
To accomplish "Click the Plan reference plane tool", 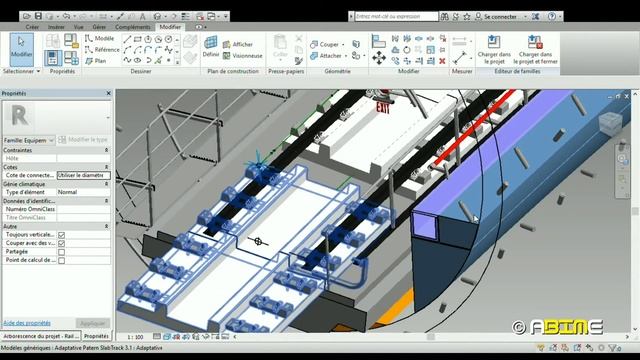I will click(x=96, y=61).
